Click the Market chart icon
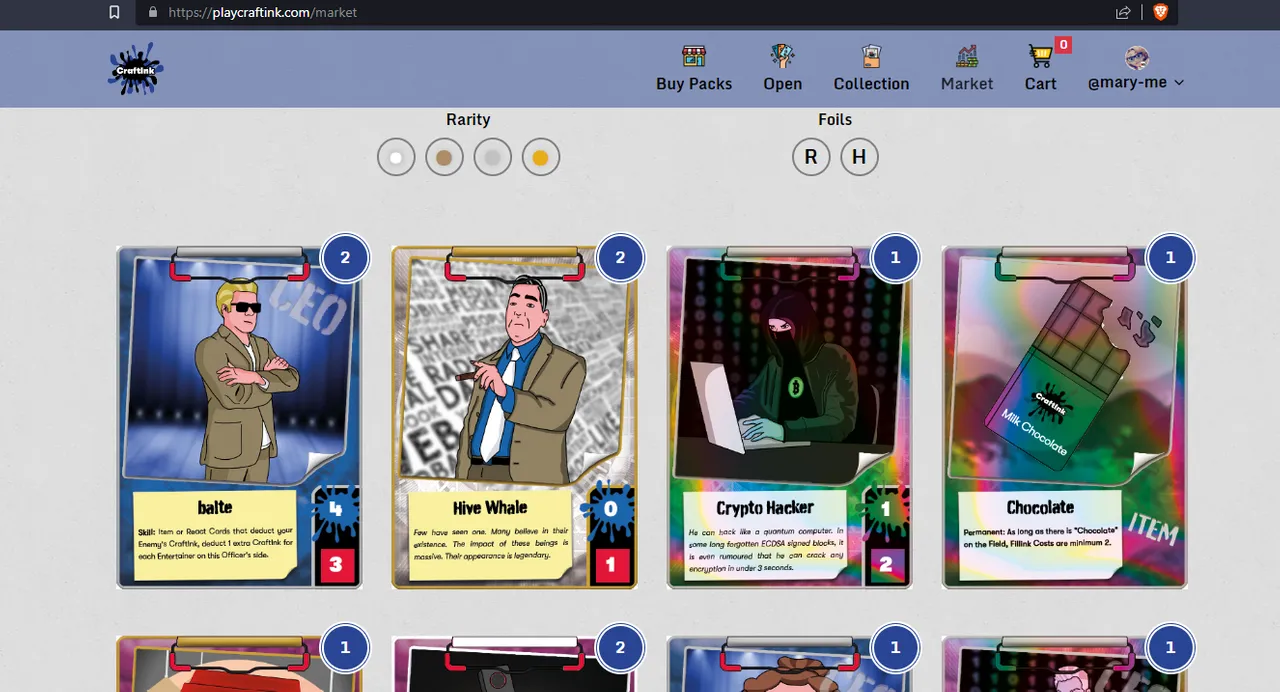The image size is (1280, 692). tap(967, 56)
